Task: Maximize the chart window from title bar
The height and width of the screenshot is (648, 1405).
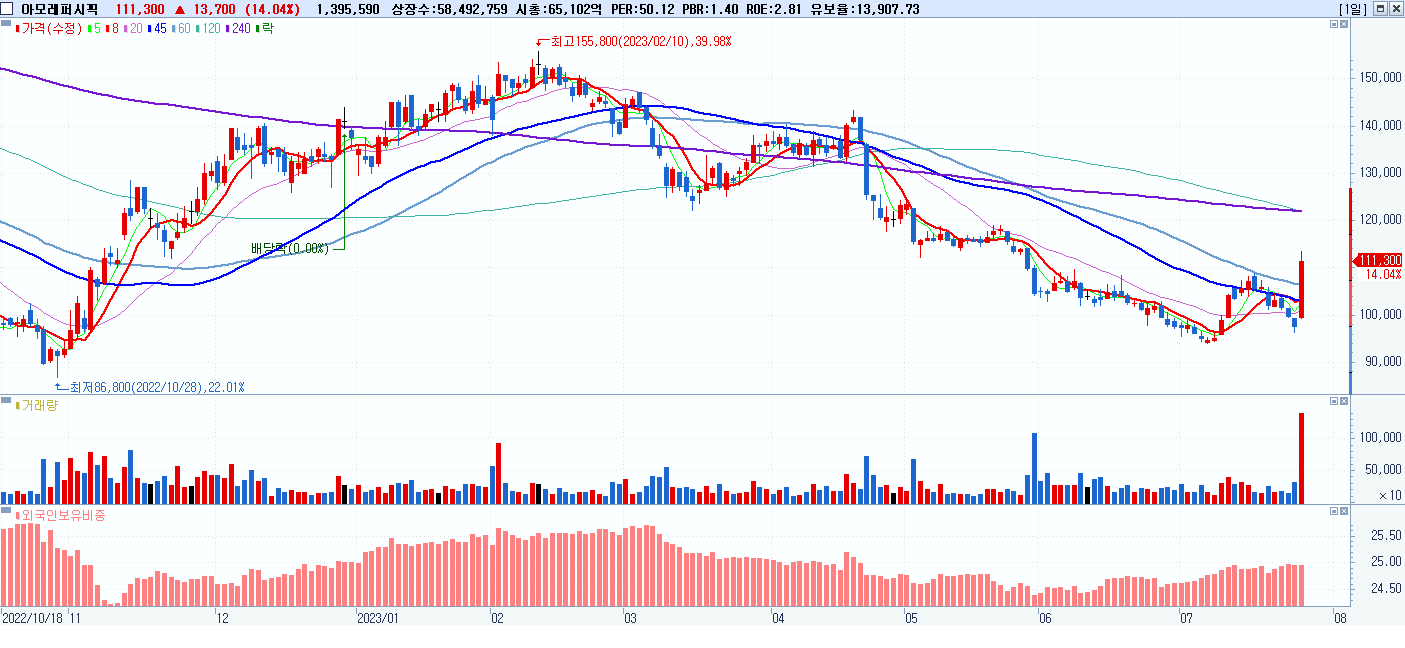Action: click(x=1380, y=9)
